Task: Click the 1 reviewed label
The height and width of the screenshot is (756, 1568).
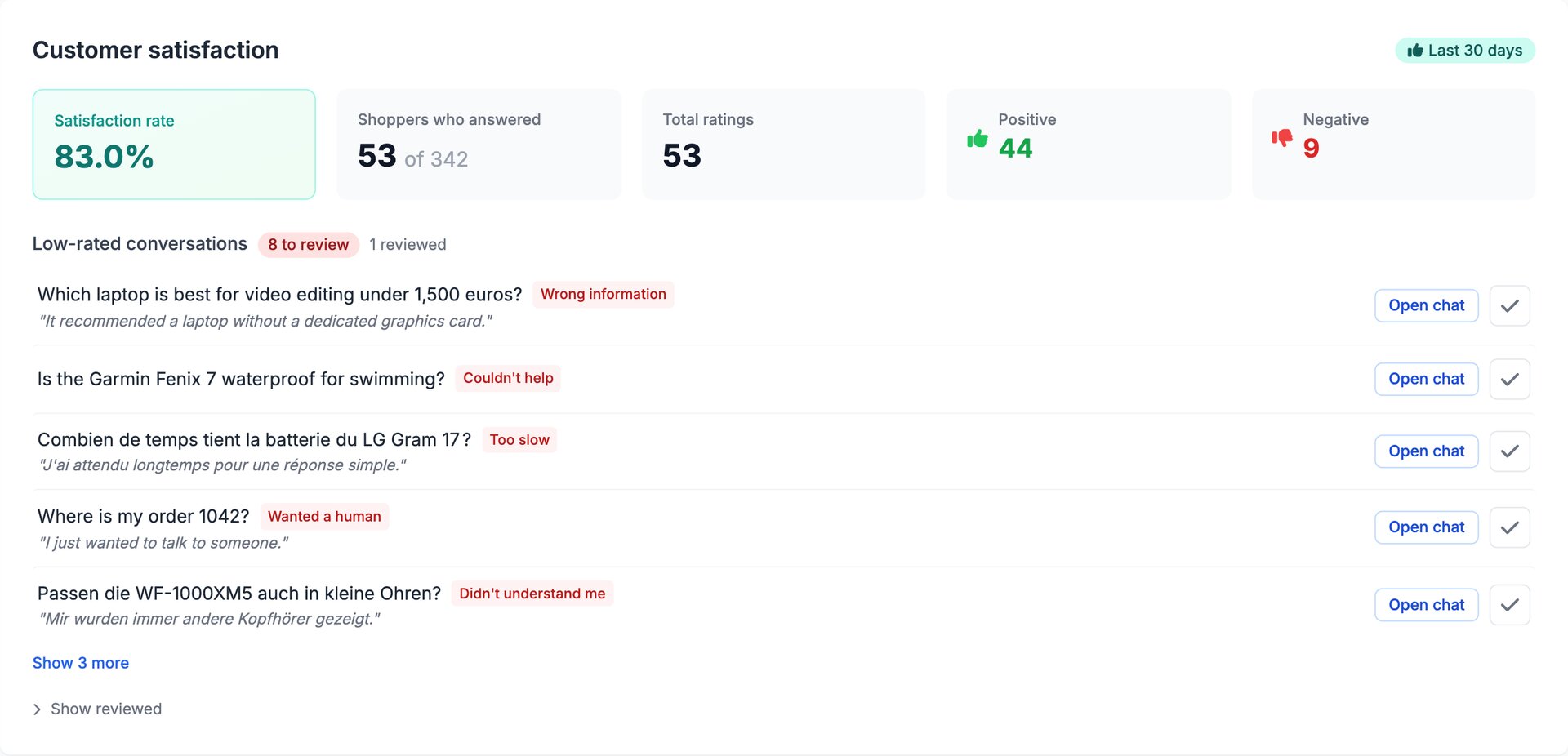Action: [408, 245]
